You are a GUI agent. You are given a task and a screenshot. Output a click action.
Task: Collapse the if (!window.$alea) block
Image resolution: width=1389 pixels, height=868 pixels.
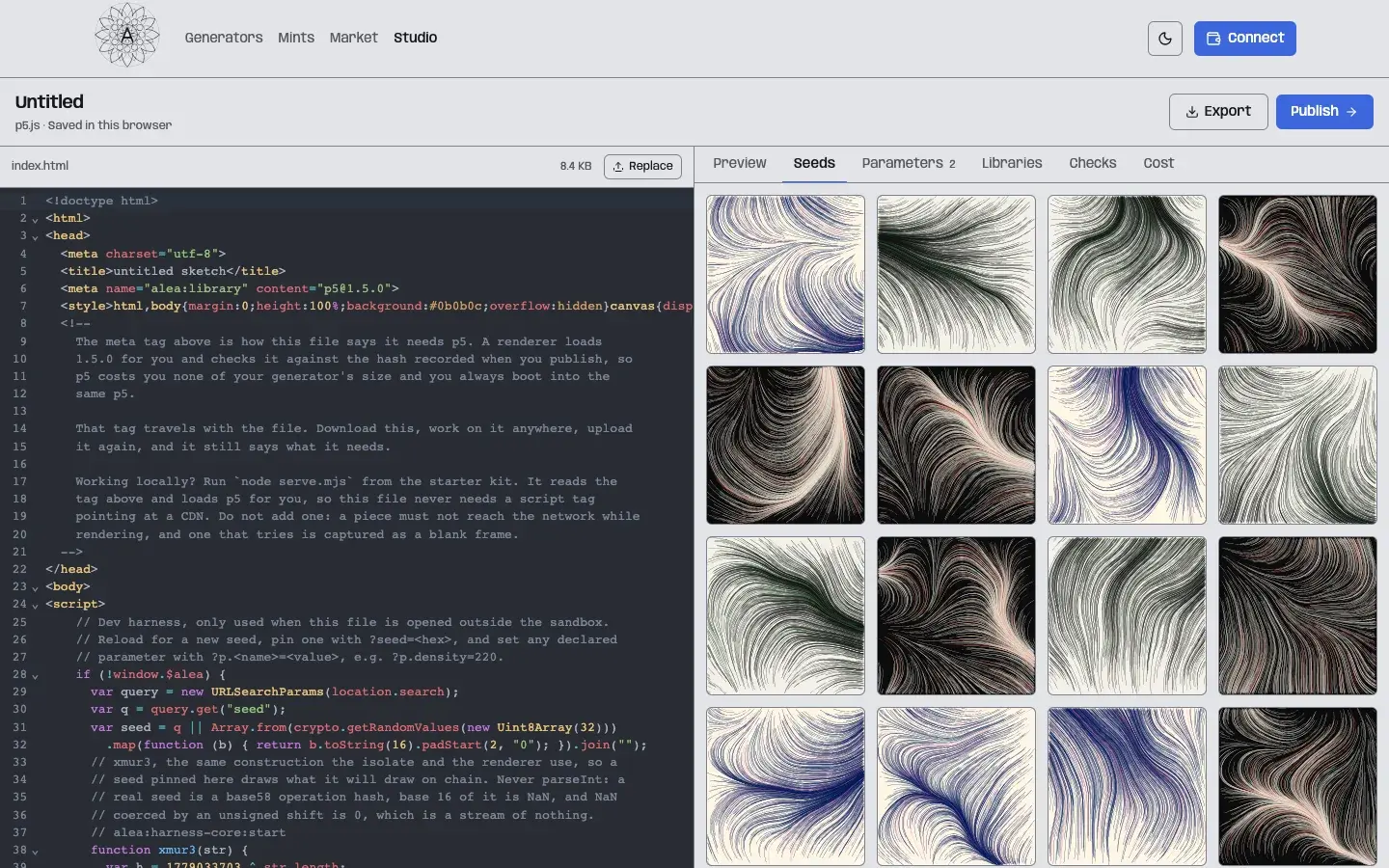[35, 675]
